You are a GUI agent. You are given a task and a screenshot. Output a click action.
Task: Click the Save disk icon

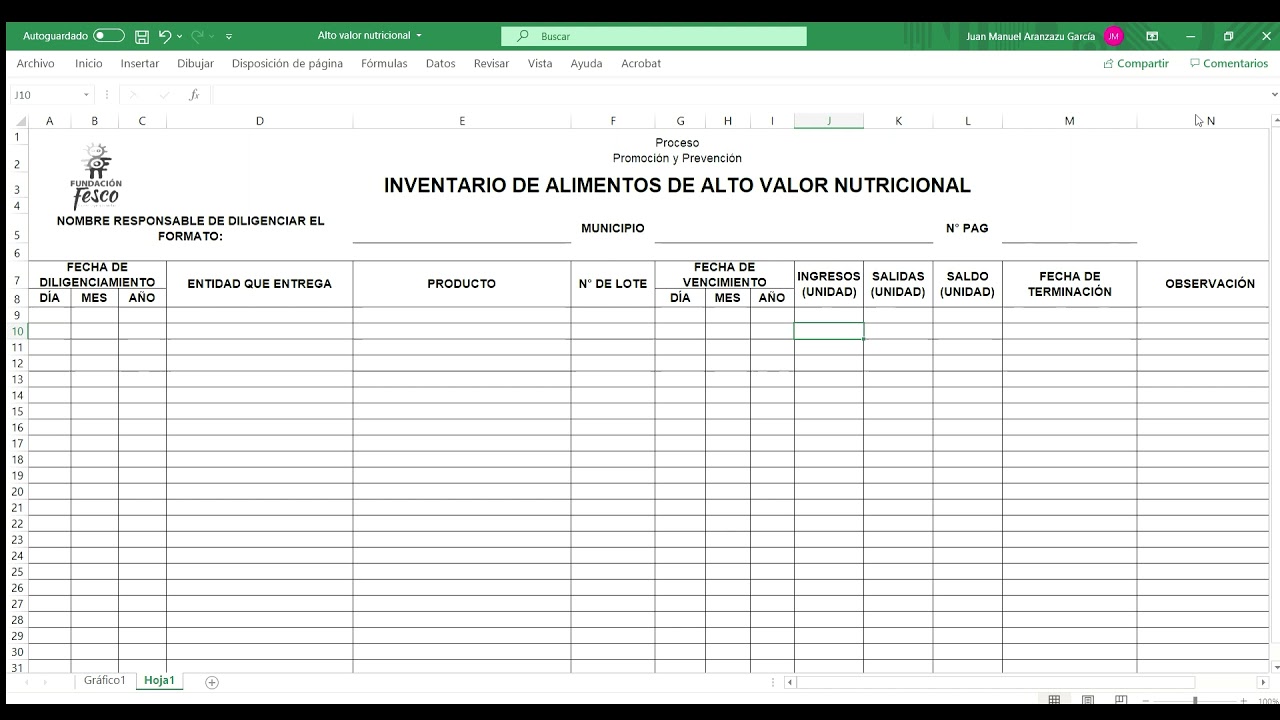click(x=142, y=36)
